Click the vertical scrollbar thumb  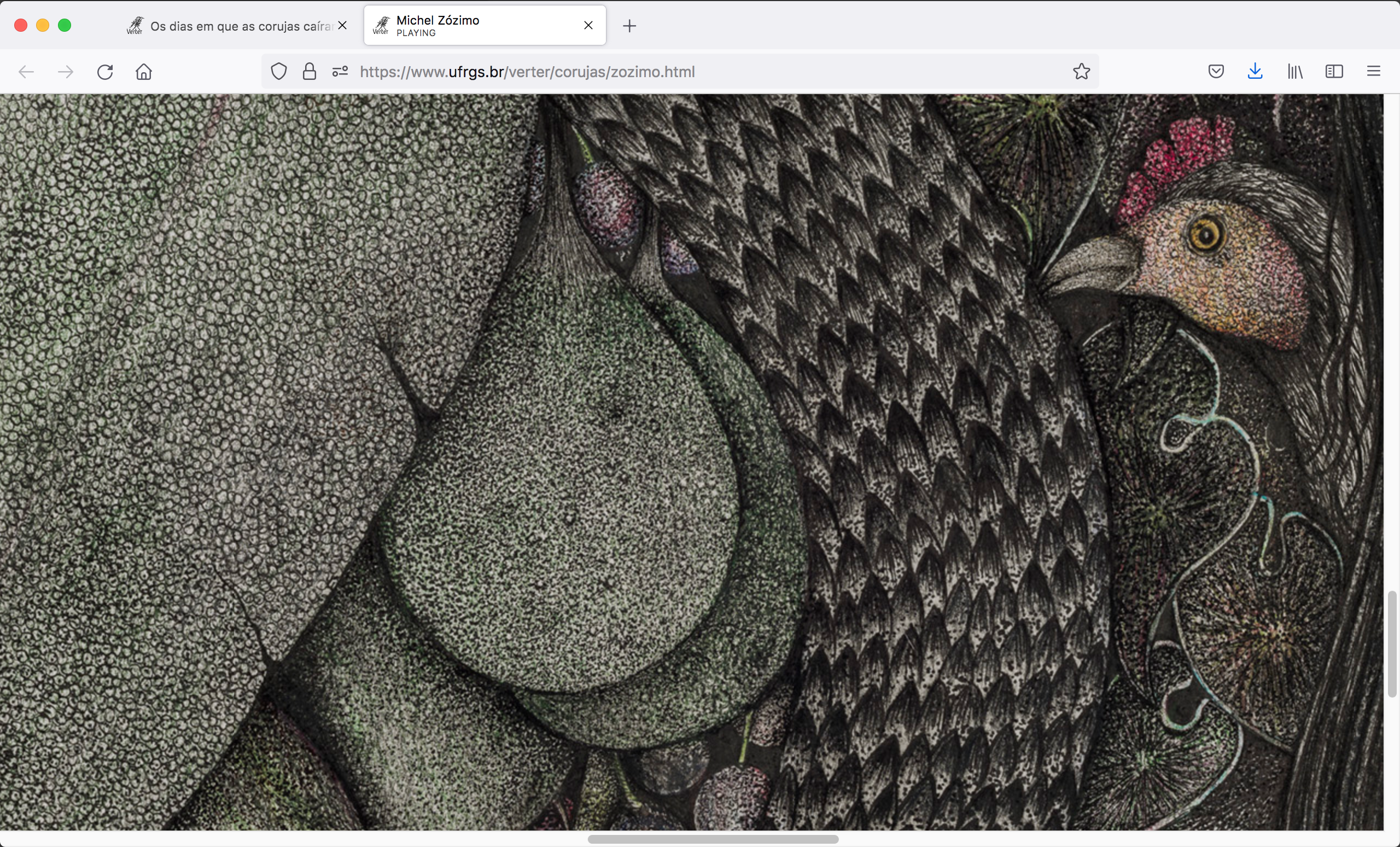(x=1391, y=644)
